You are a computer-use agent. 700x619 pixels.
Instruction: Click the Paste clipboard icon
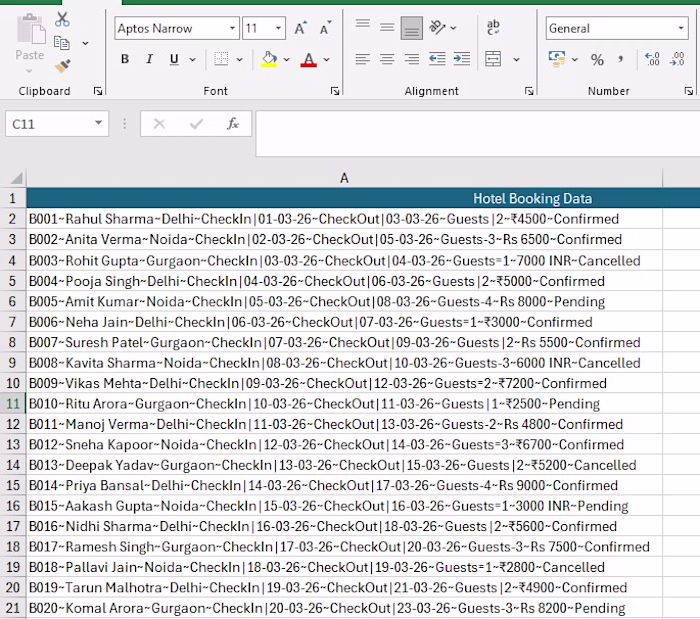tap(30, 29)
